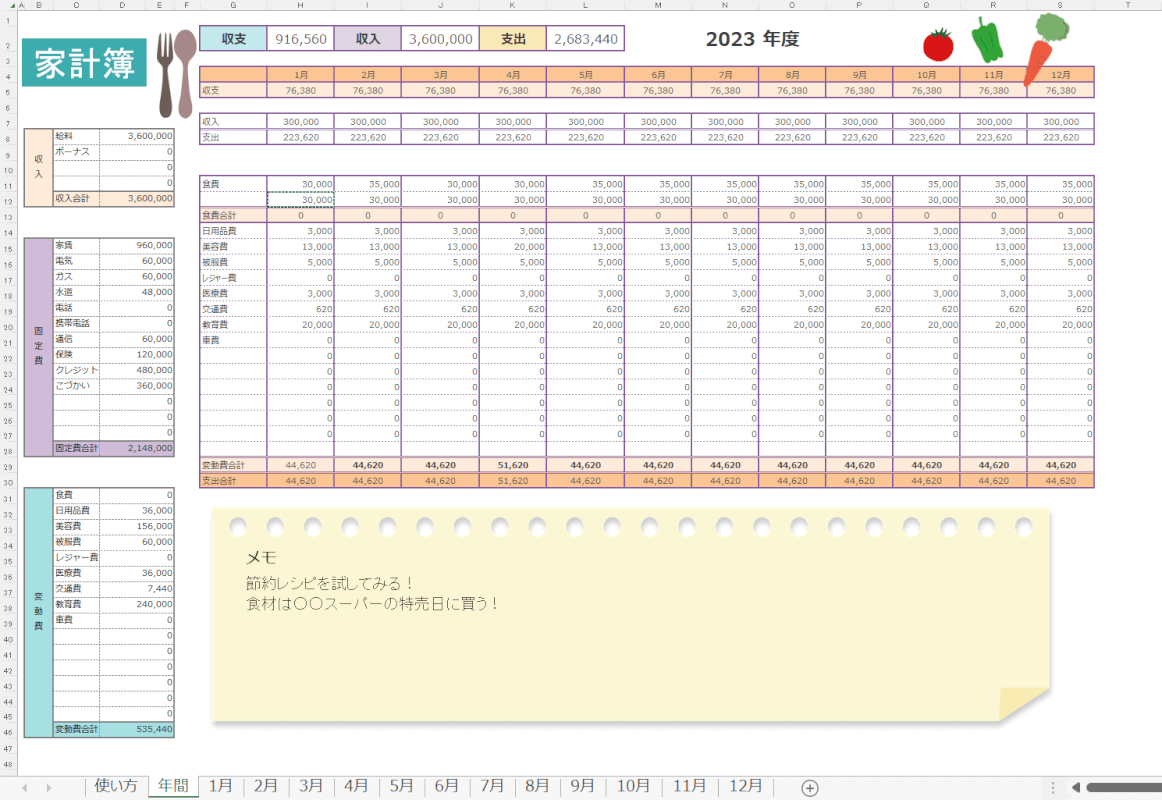Click the fork and spoon image
The image size is (1162, 800).
174,72
